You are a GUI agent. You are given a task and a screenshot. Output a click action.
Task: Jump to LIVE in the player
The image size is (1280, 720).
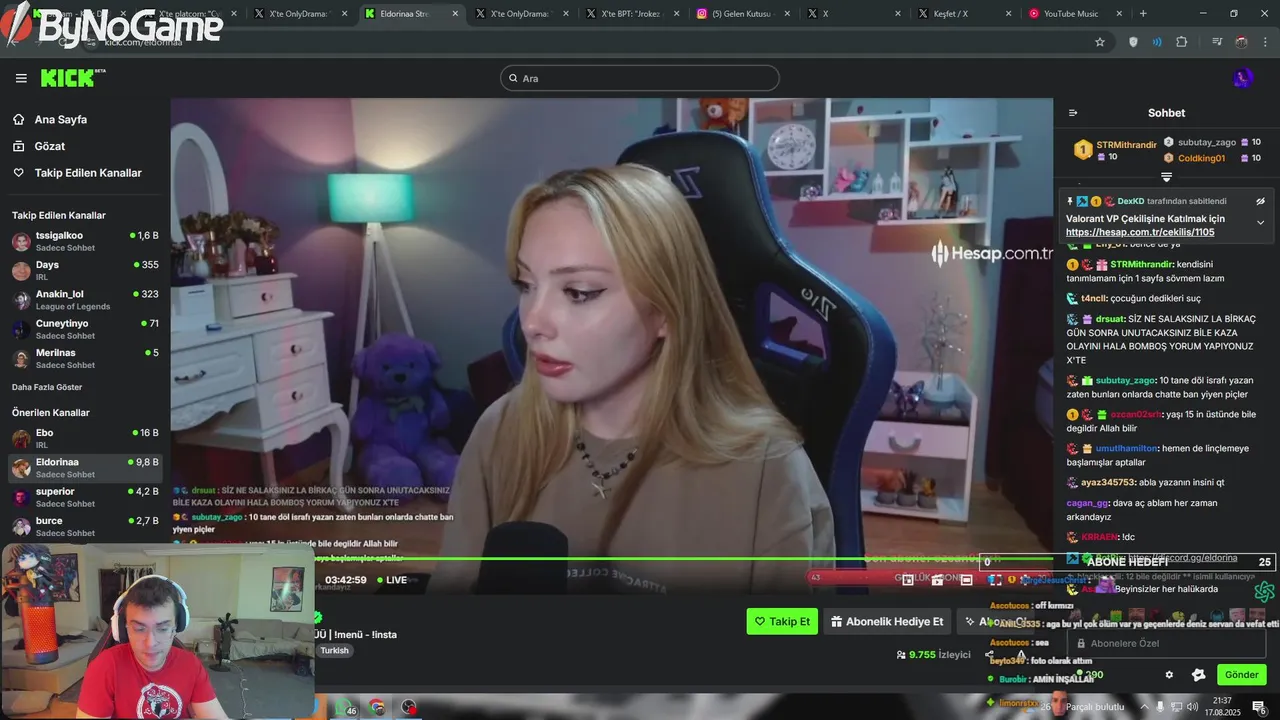pyautogui.click(x=391, y=580)
